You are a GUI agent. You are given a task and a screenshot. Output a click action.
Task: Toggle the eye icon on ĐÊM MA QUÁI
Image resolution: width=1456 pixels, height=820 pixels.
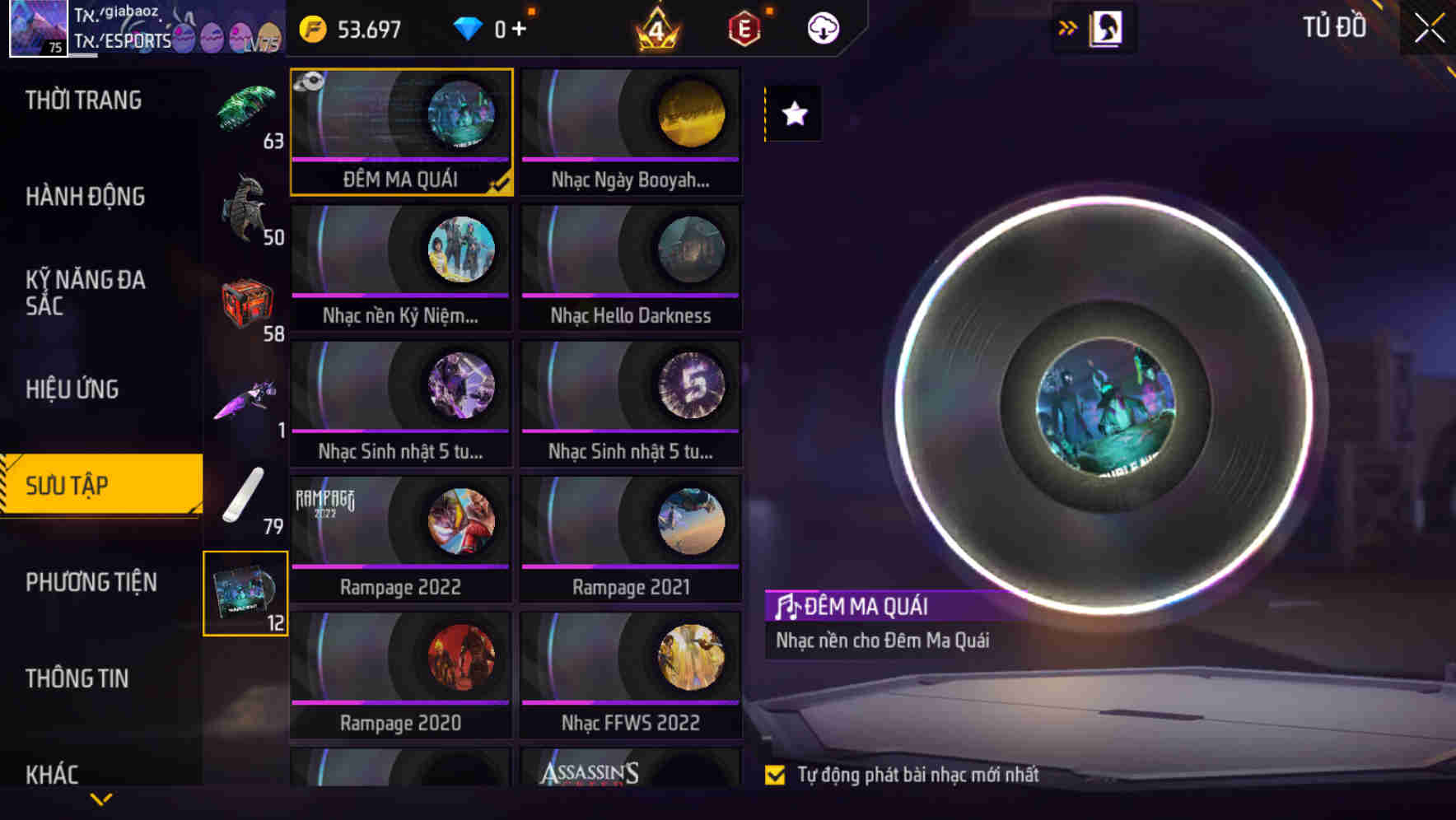(309, 82)
